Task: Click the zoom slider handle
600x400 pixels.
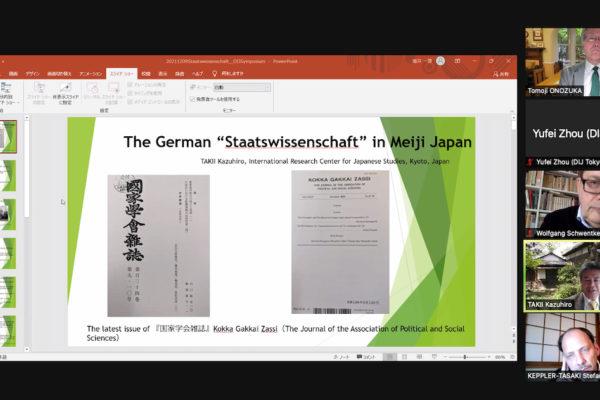Action: click(465, 357)
